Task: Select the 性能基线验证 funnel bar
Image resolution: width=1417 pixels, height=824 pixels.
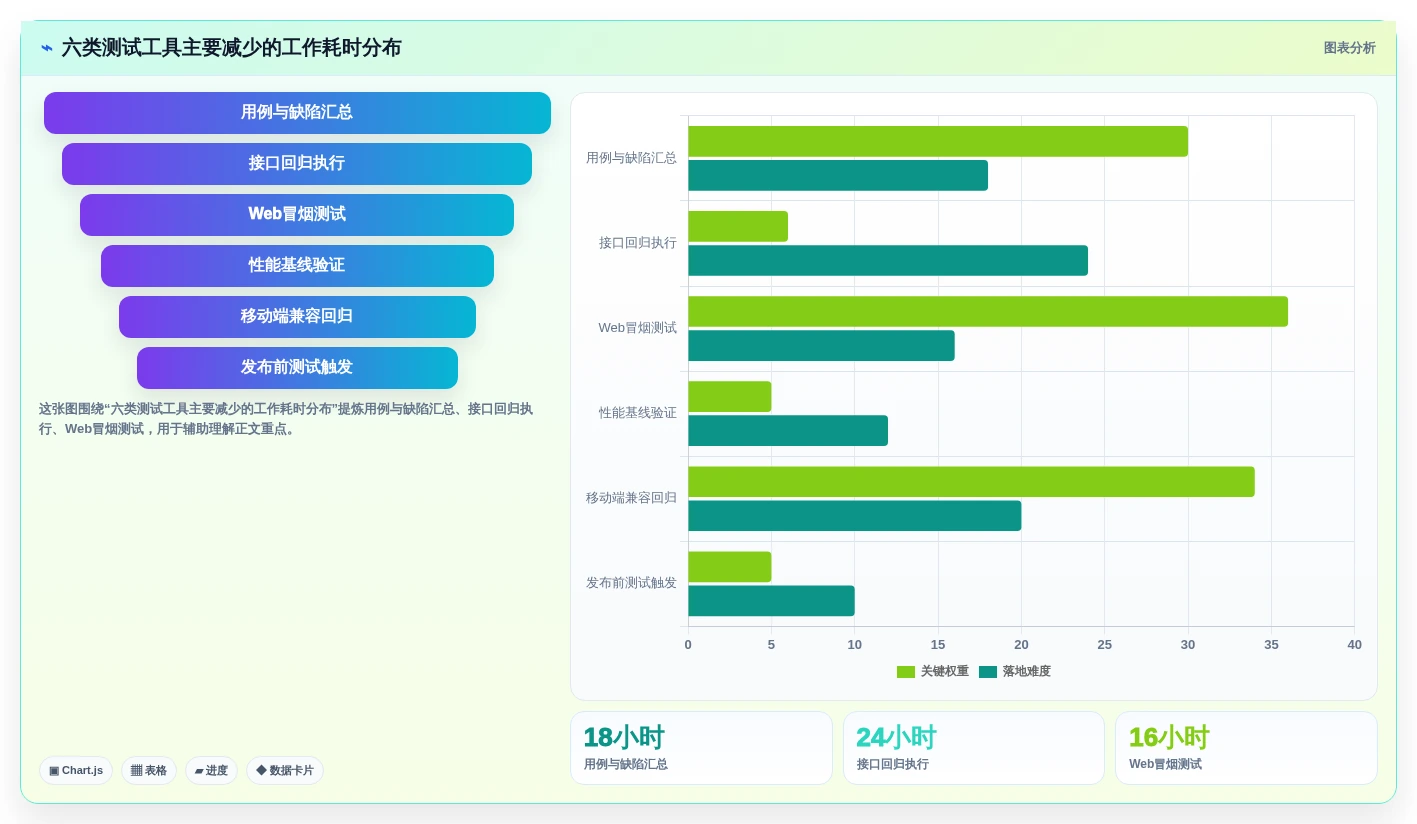Action: 297,266
